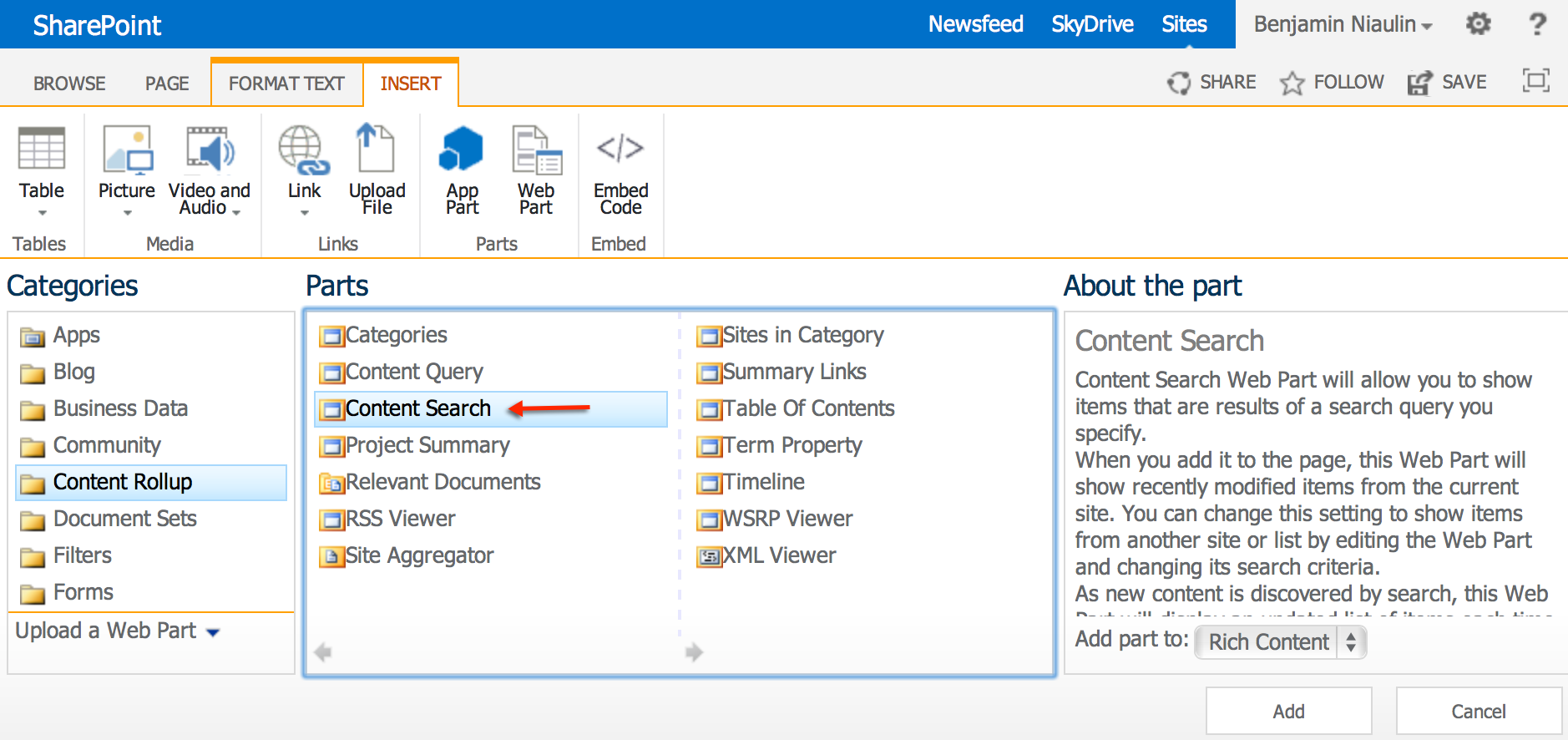
Task: Select the Content Query web part
Action: coord(401,372)
